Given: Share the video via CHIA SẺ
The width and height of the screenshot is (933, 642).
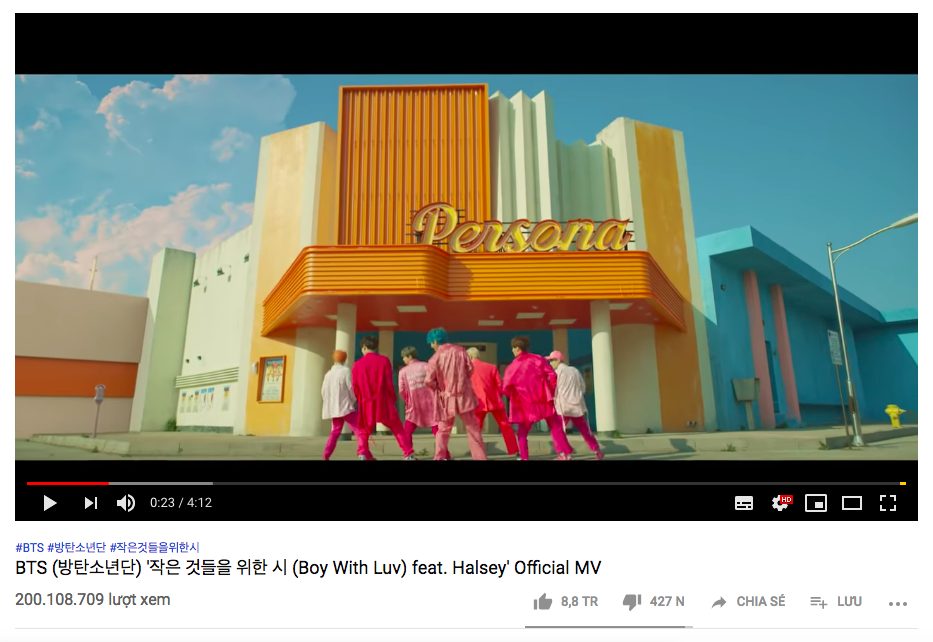Looking at the screenshot, I should pyautogui.click(x=749, y=602).
